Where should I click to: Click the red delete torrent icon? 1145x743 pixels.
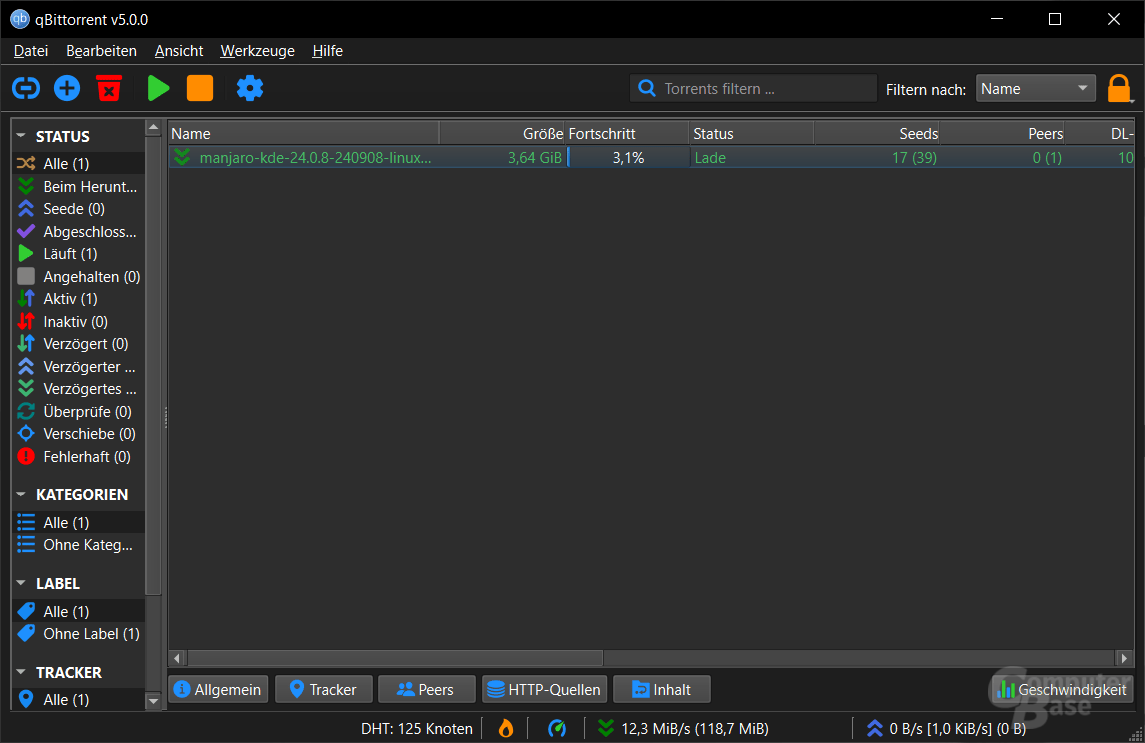click(109, 88)
